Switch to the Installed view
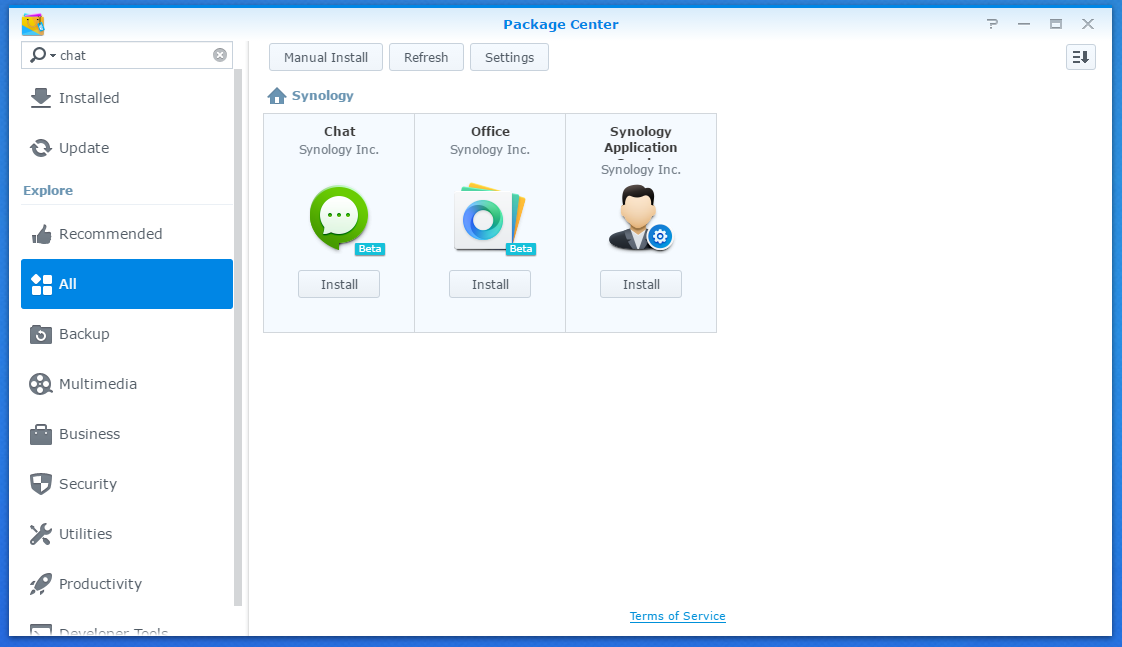This screenshot has width=1122, height=647. pyautogui.click(x=89, y=98)
